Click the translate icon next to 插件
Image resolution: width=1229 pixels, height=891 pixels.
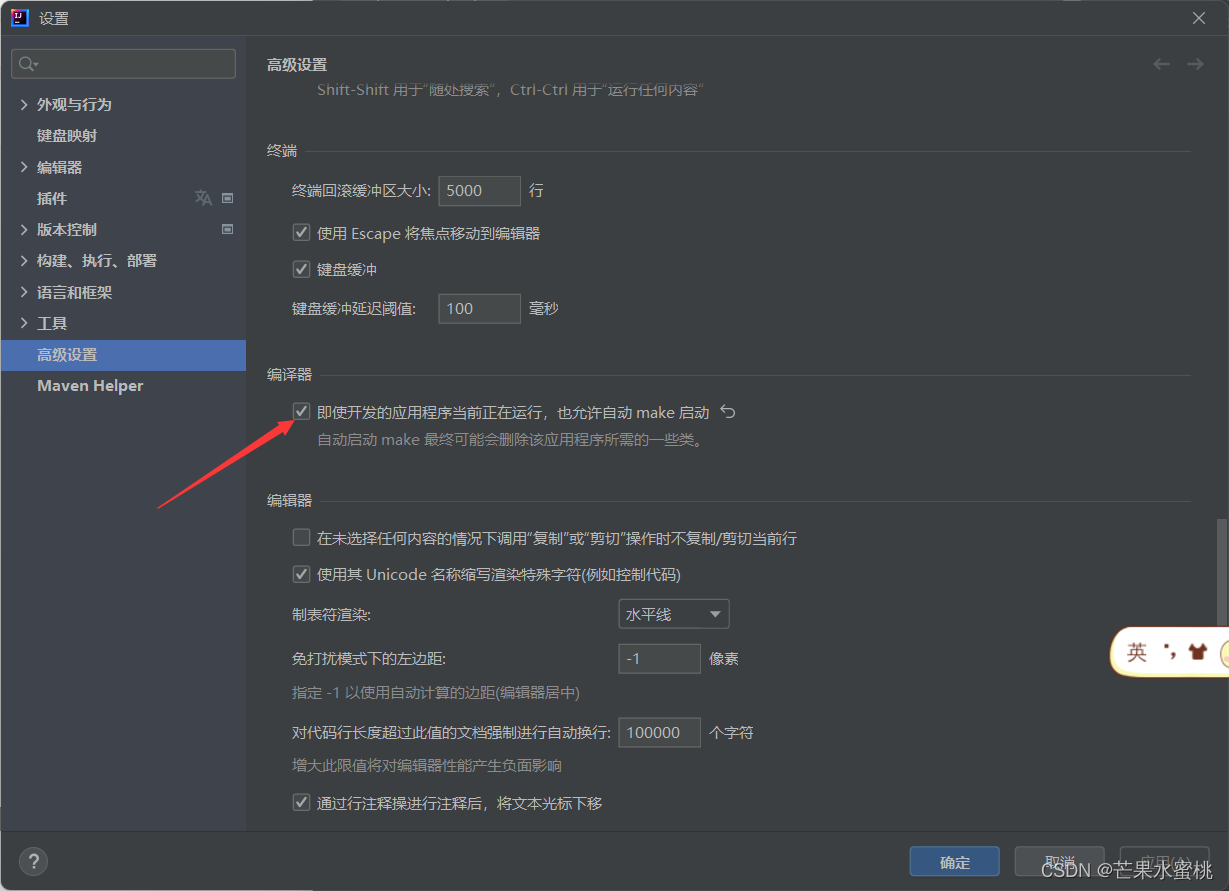203,198
